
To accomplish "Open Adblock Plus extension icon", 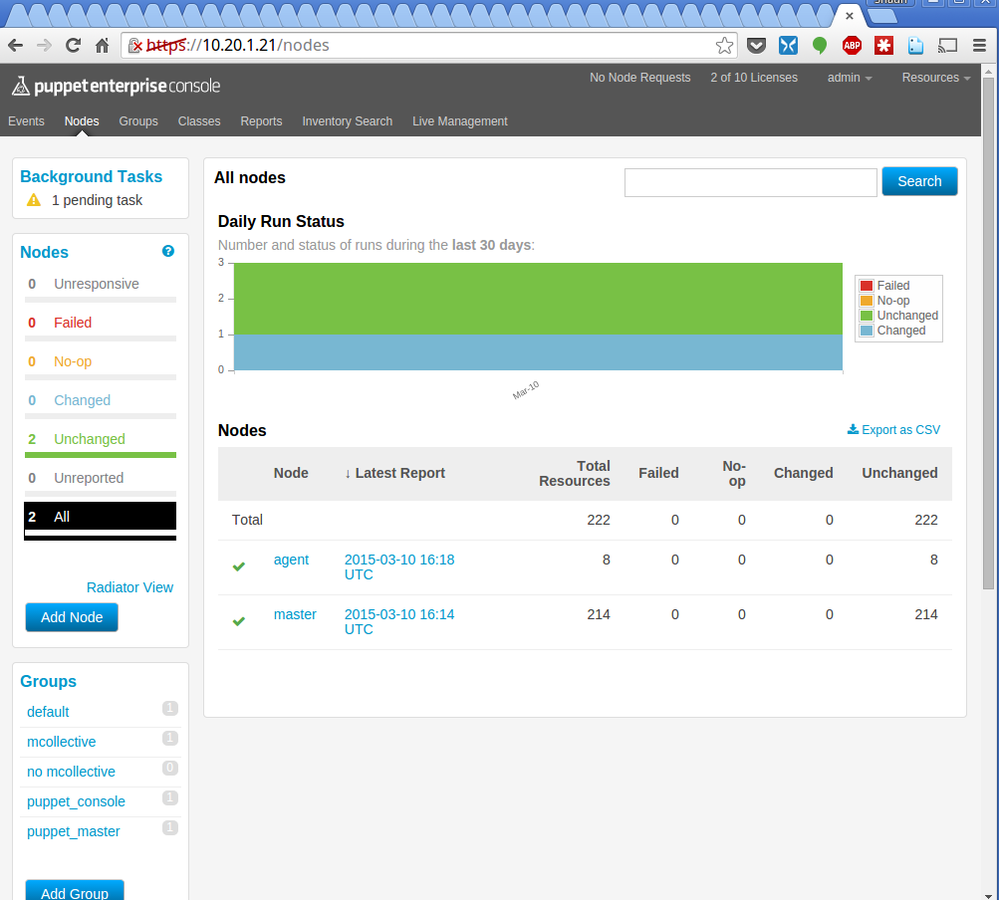I will point(852,45).
